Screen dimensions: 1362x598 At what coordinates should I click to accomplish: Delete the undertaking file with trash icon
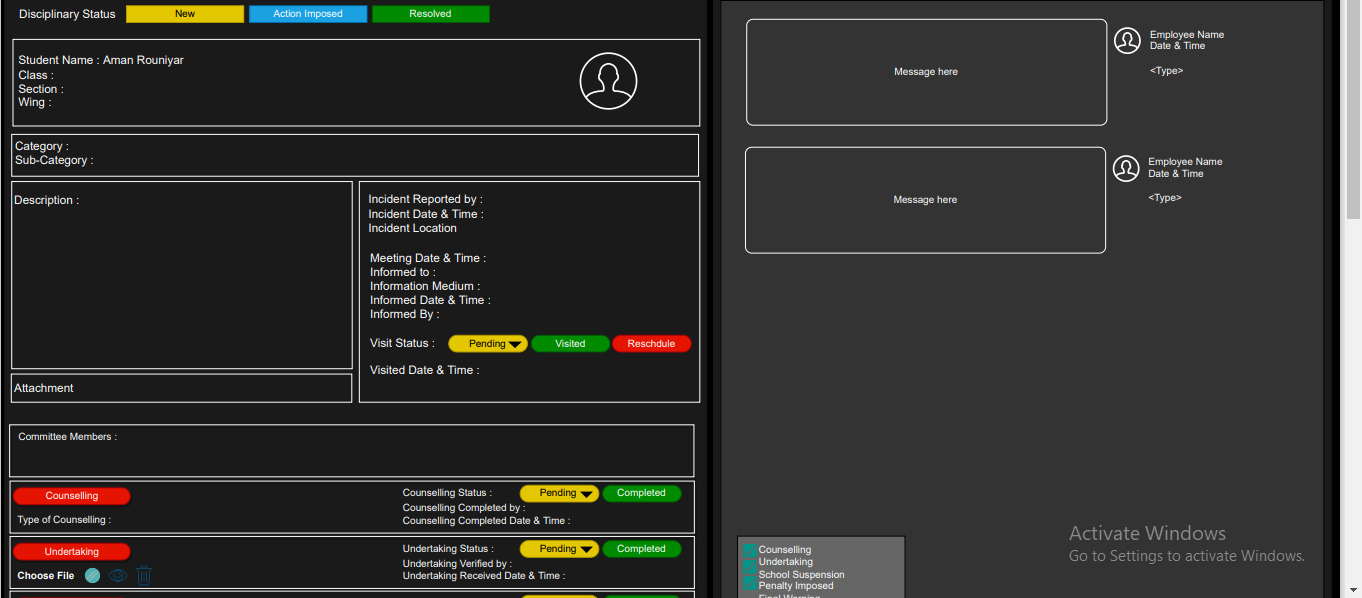tap(144, 575)
